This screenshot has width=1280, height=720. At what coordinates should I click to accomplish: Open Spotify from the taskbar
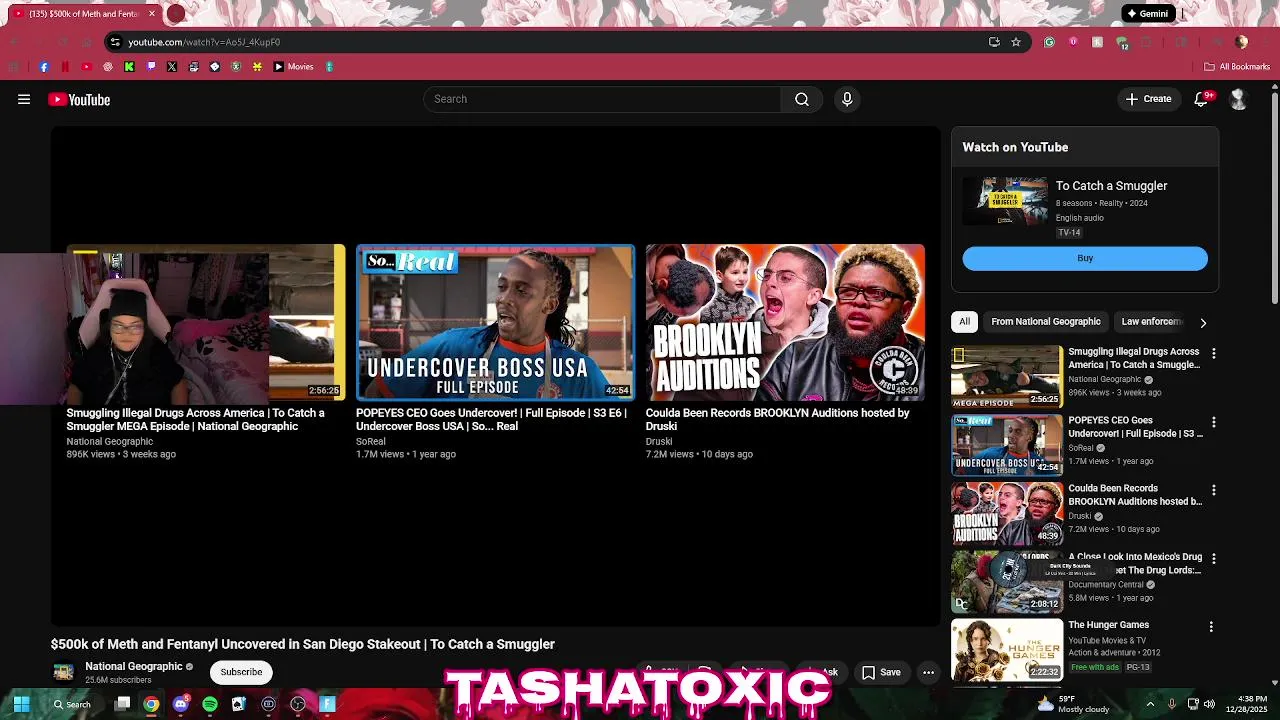(209, 704)
